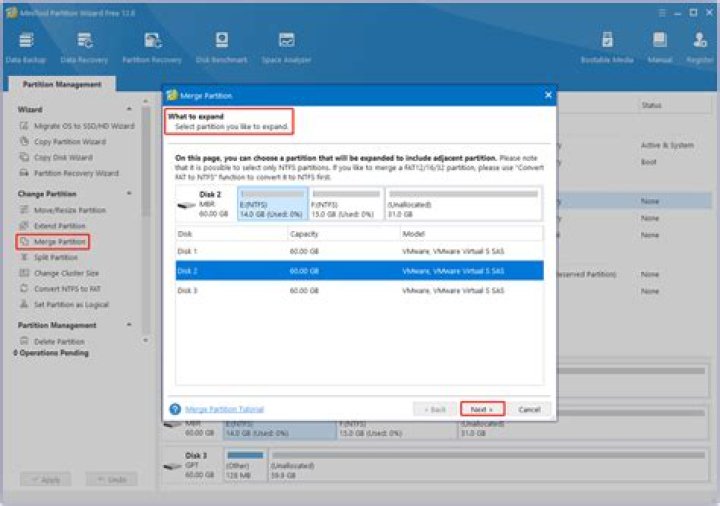Viewport: 720px width, 506px height.
Task: Click the sidebar scroll-down arrow
Action: [146, 340]
